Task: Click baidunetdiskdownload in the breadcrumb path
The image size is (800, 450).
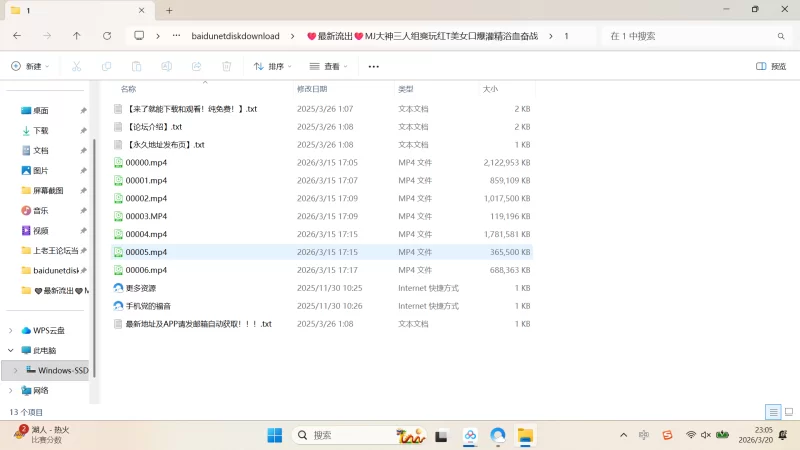Action: coord(236,35)
